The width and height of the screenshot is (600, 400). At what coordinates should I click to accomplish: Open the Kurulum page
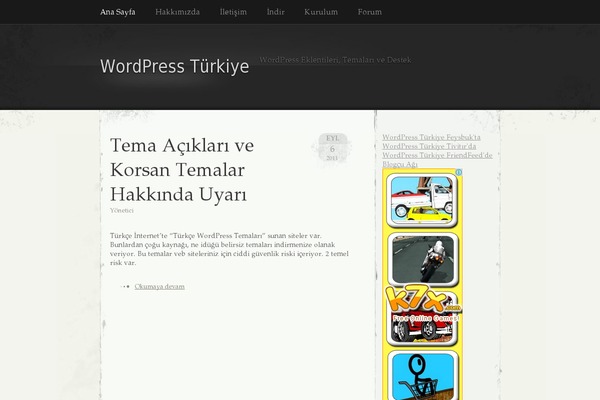point(321,12)
